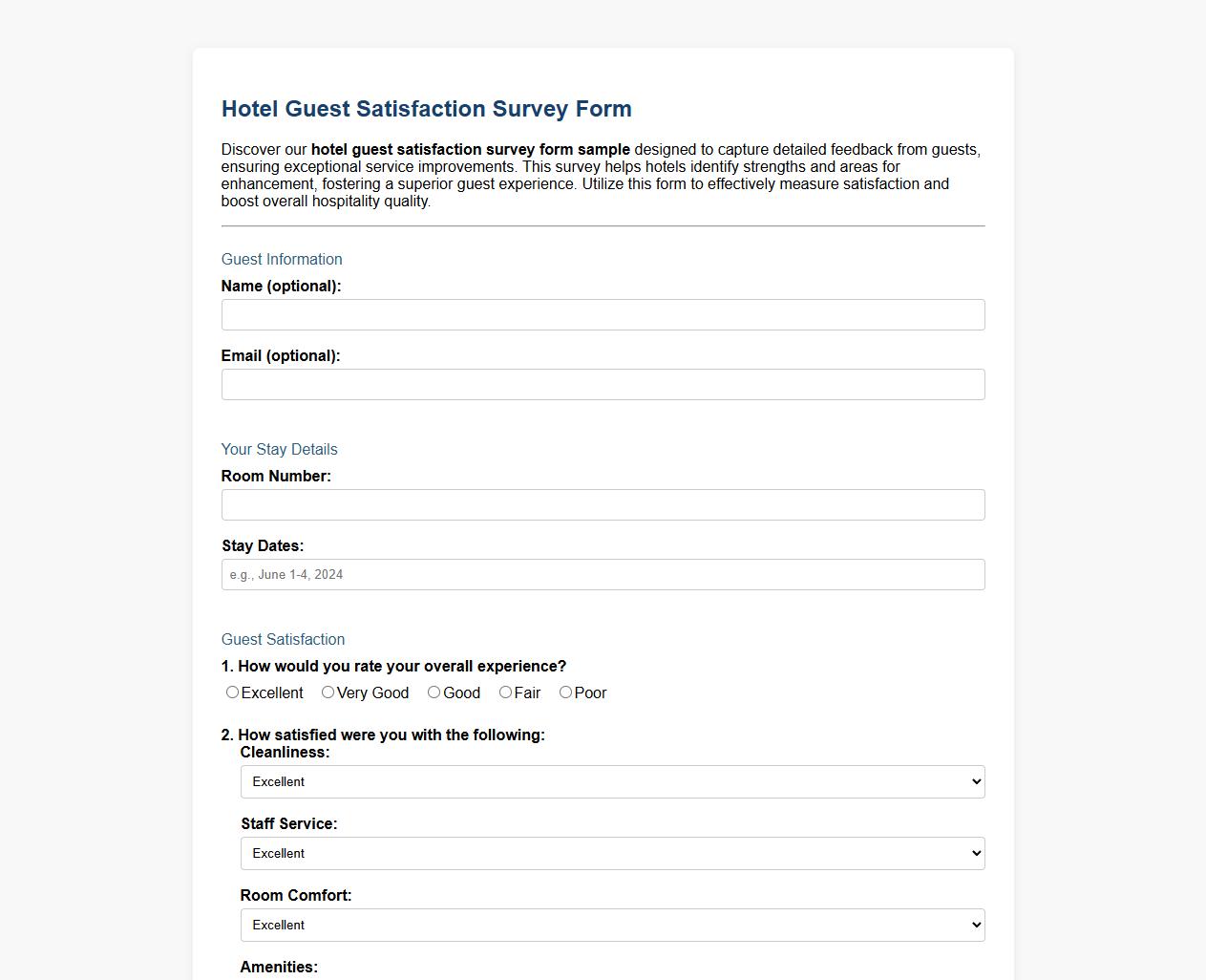Click inside the Name input field
Image resolution: width=1206 pixels, height=980 pixels.
603,314
